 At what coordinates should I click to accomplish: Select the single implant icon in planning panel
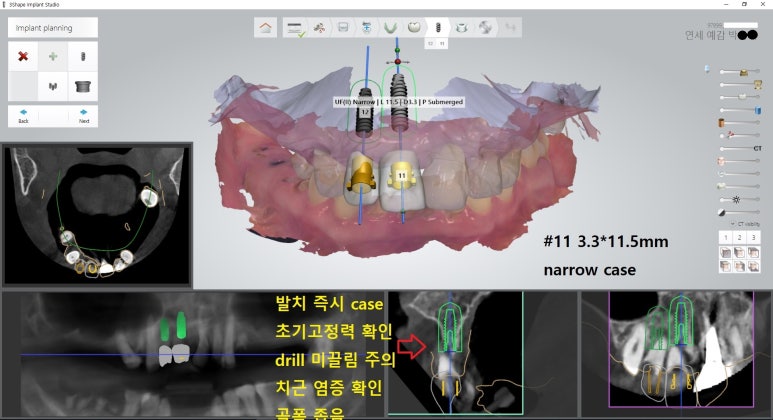(x=83, y=56)
